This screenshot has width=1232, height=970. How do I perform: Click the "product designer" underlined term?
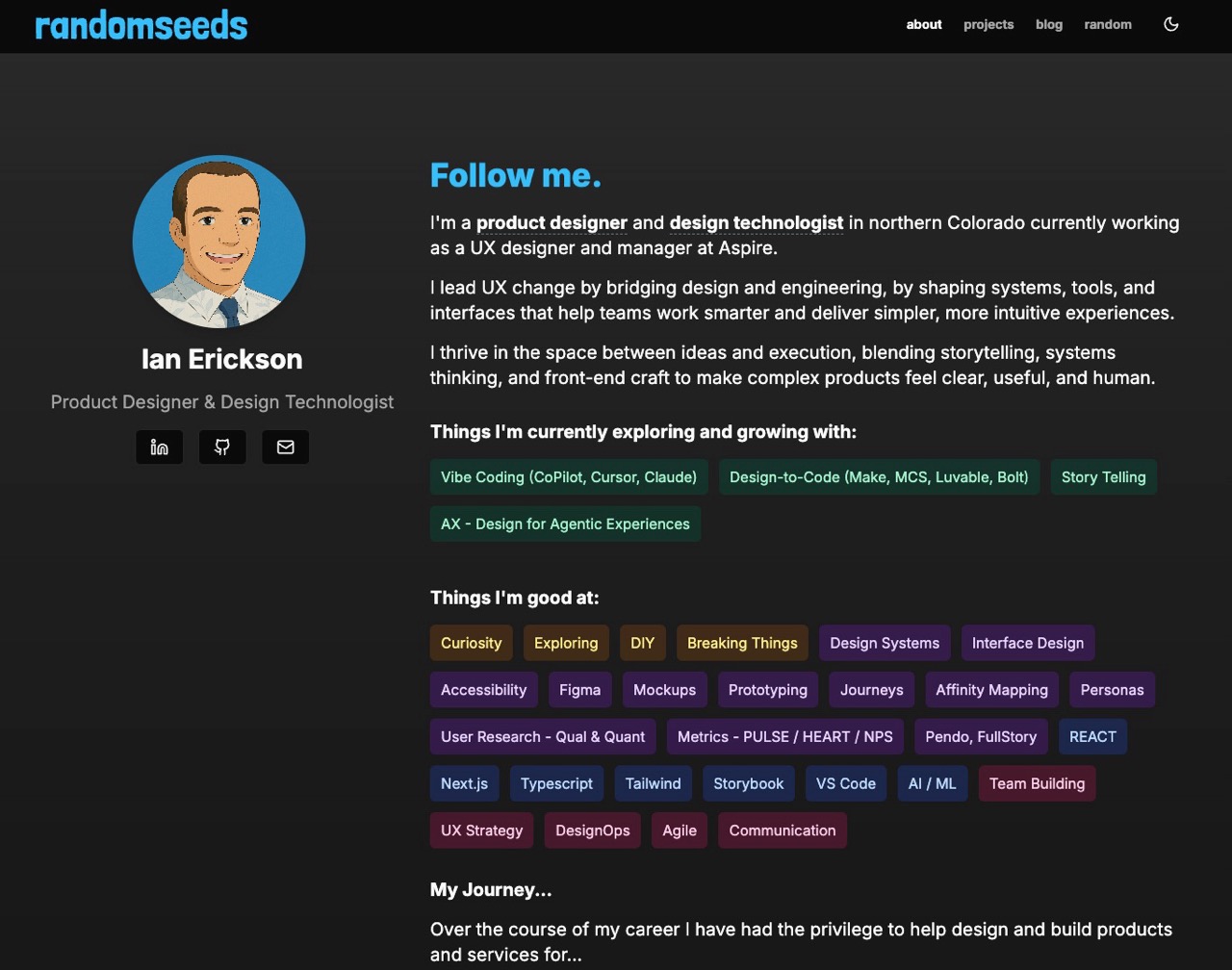click(x=552, y=223)
